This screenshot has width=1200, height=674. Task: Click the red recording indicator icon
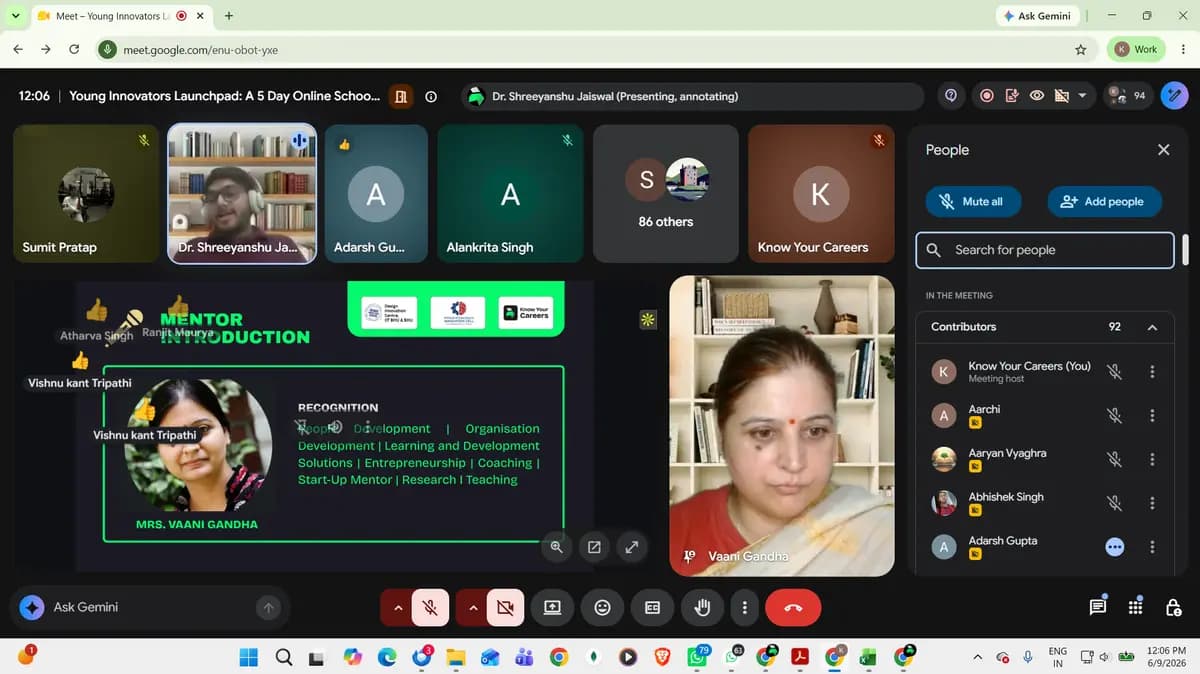(x=987, y=96)
